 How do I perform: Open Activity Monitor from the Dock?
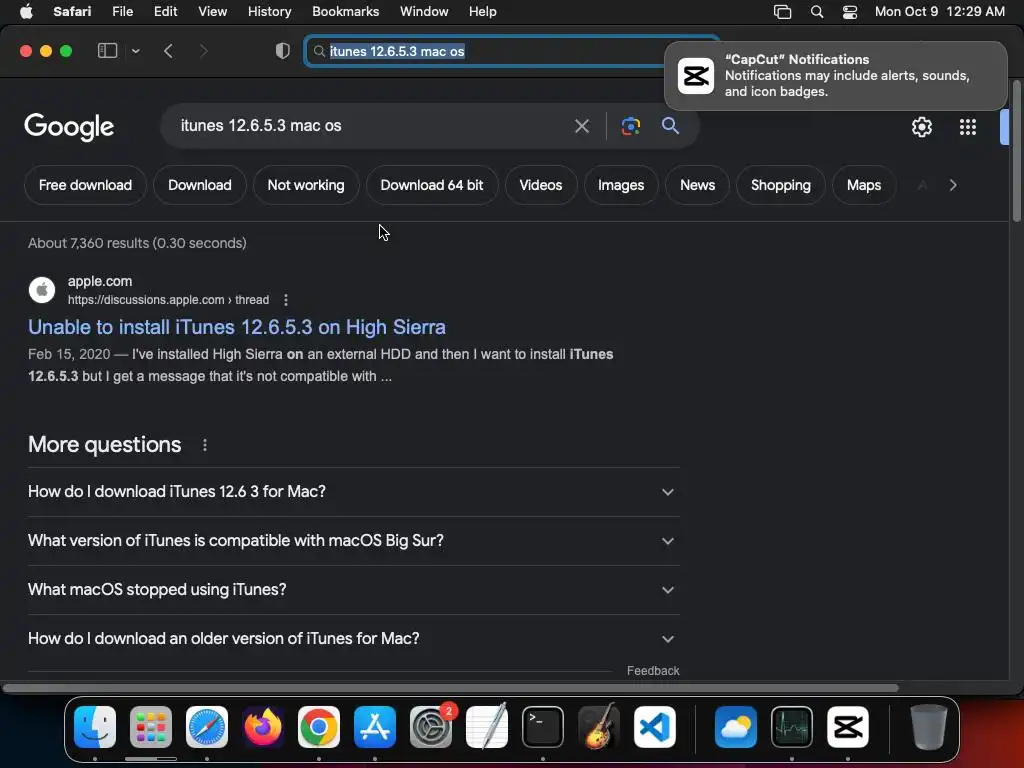tap(792, 727)
